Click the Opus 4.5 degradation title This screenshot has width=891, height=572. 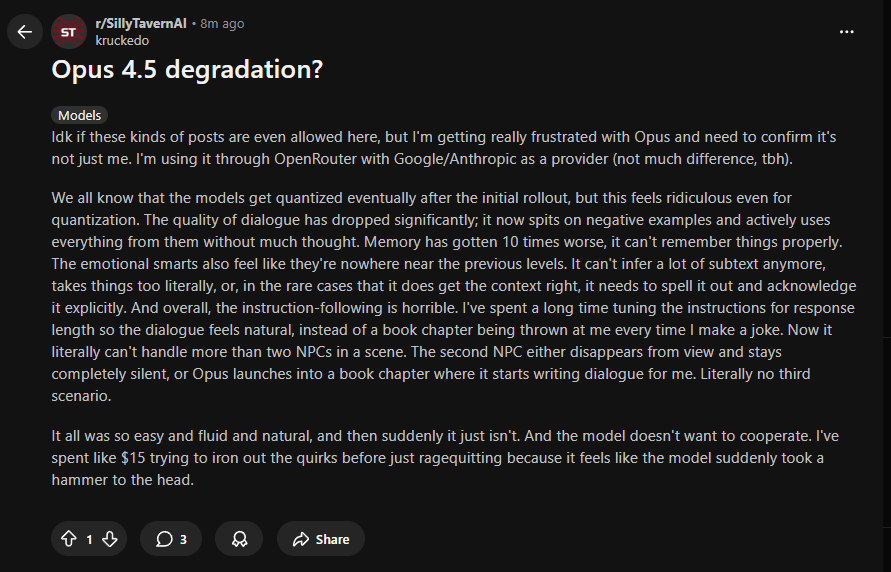point(187,69)
